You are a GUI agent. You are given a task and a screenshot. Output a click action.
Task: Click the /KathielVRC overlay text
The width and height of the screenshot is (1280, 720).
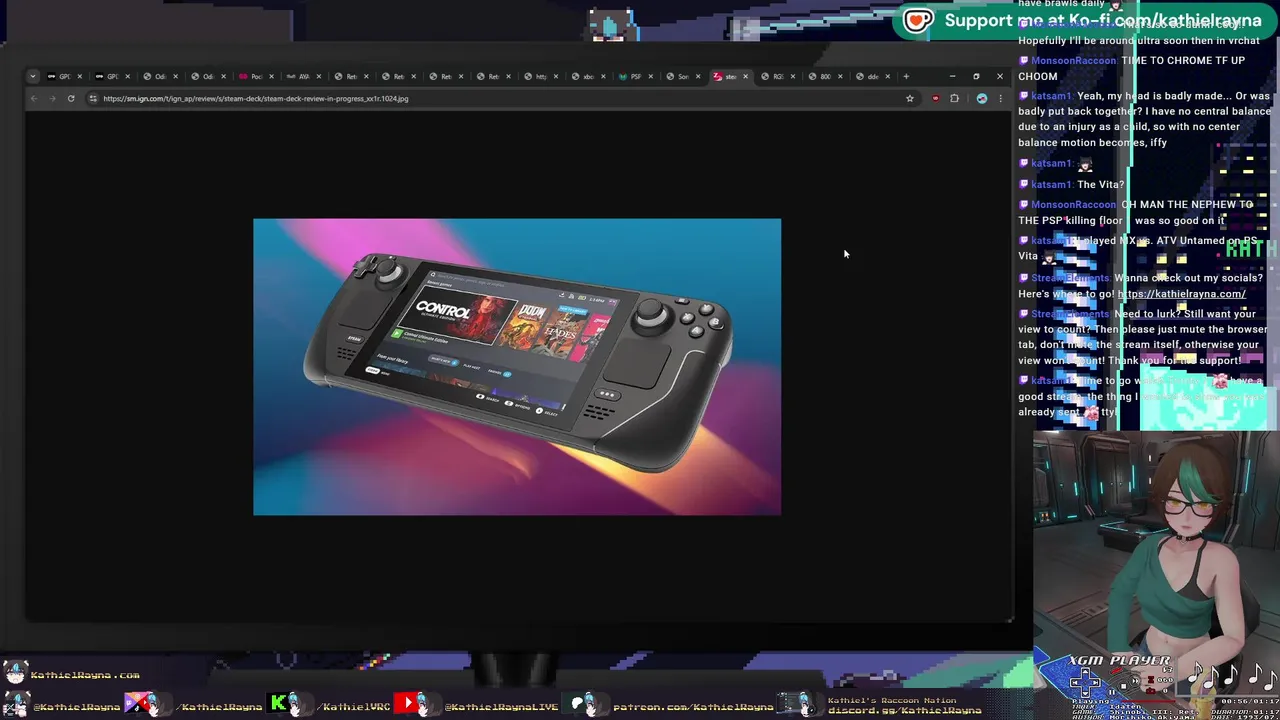[354, 707]
